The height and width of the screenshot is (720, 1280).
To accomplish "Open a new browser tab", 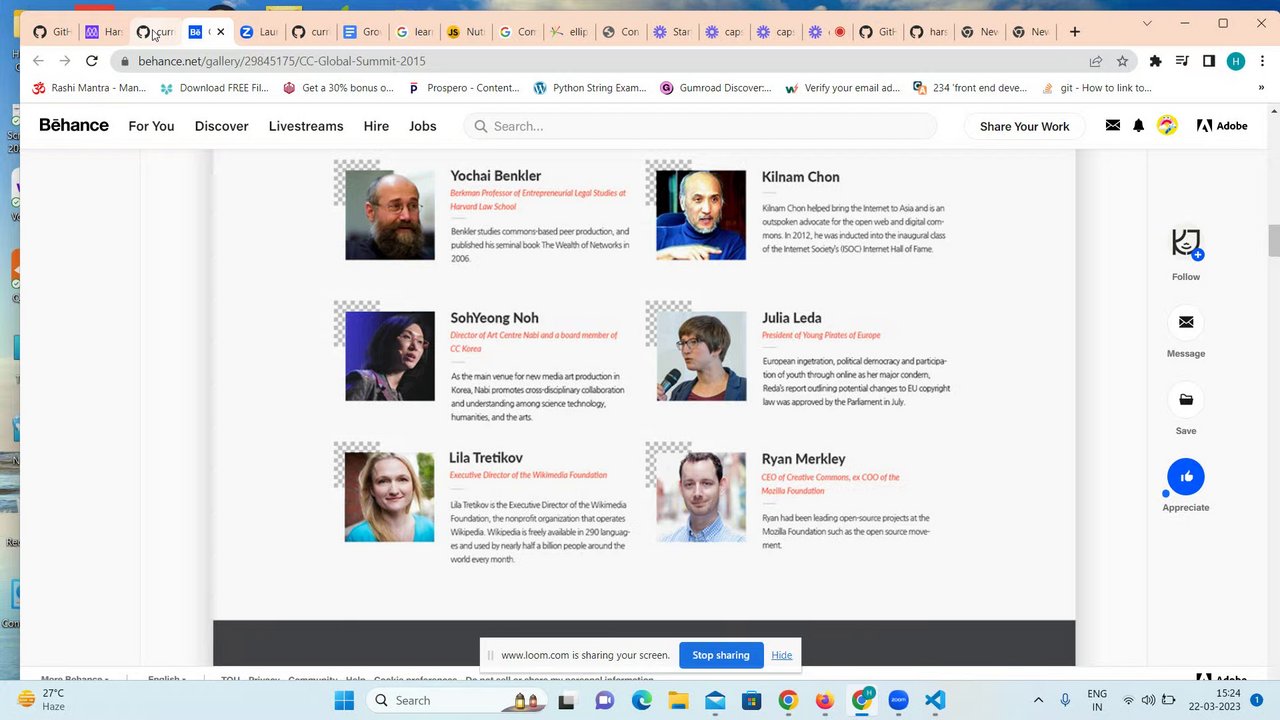I will pos(1074,32).
